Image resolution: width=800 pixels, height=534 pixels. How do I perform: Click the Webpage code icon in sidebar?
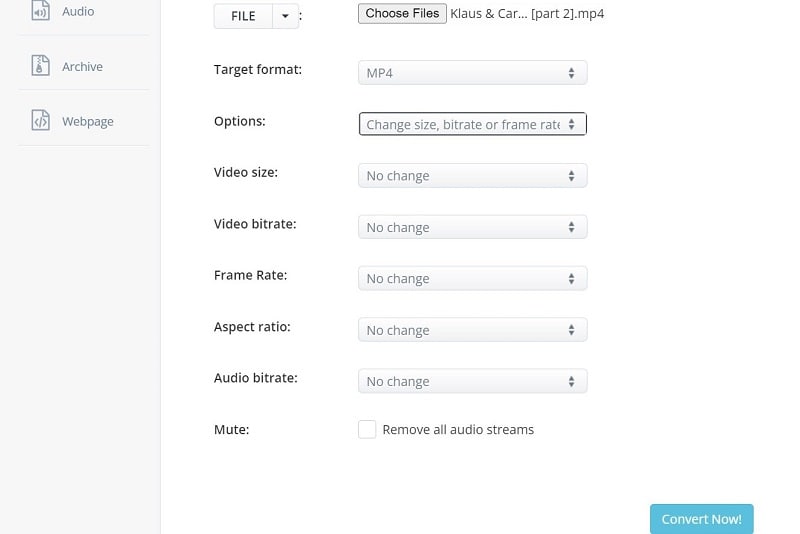point(41,121)
